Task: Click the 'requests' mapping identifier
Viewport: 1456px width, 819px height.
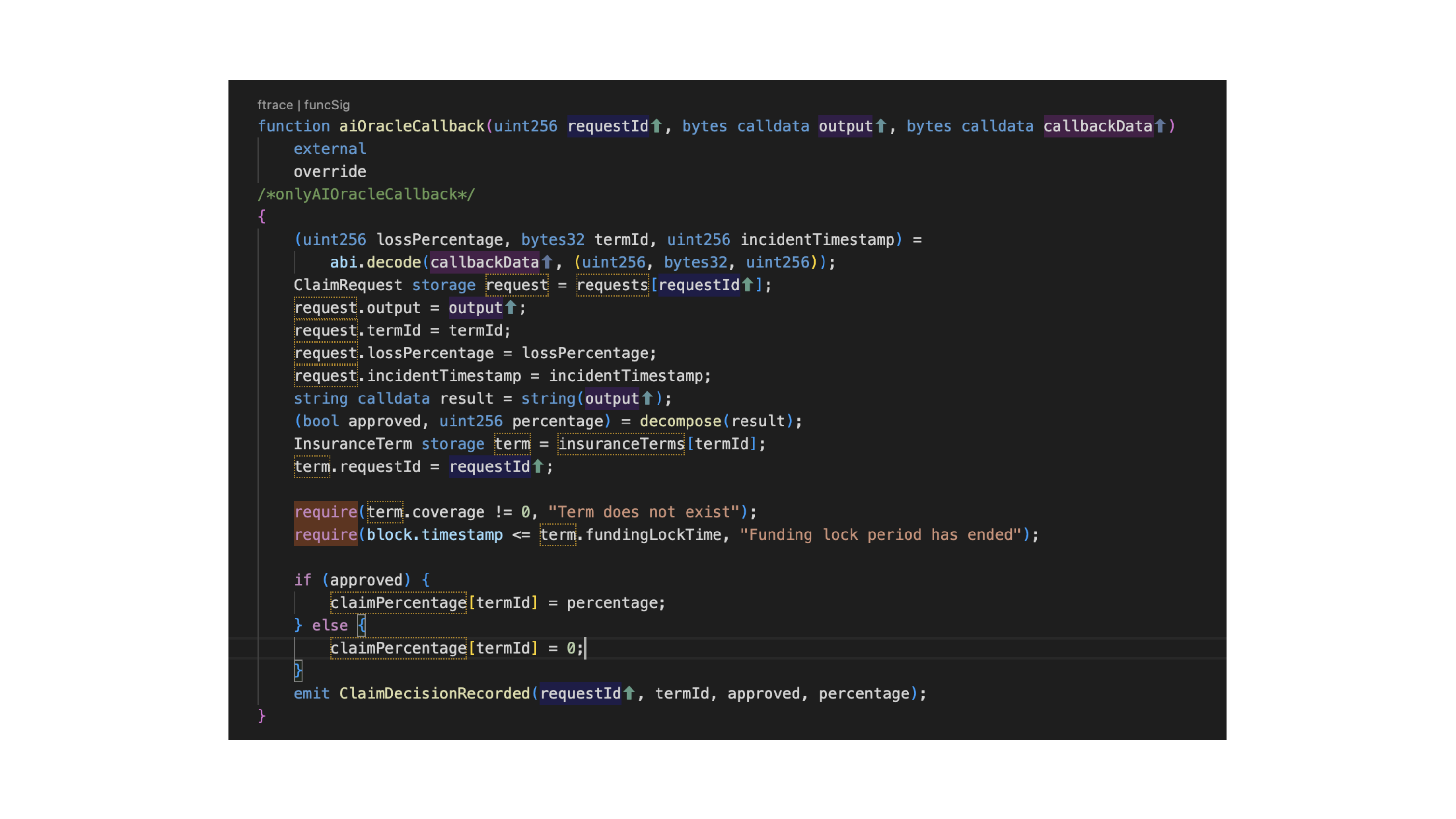Action: click(x=612, y=285)
